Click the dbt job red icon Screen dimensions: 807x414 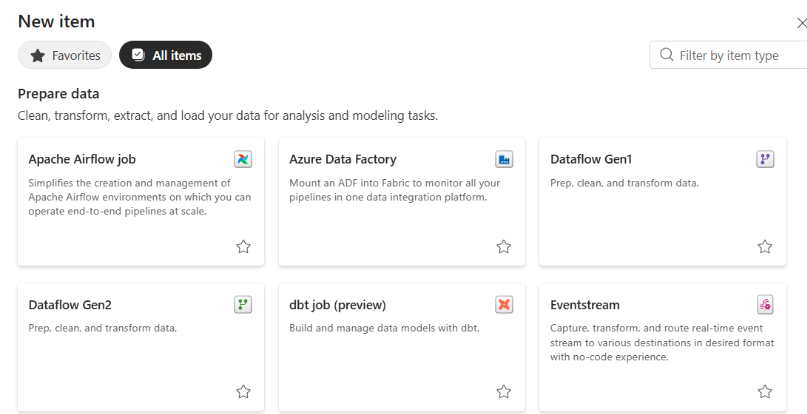[504, 304]
